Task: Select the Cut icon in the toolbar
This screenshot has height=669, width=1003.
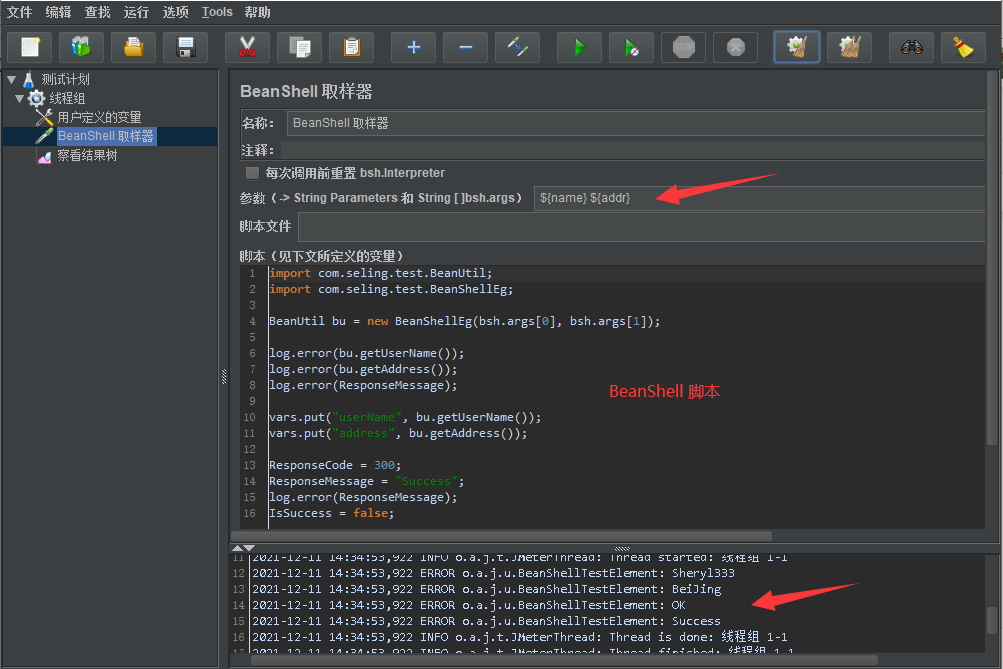Action: [247, 46]
